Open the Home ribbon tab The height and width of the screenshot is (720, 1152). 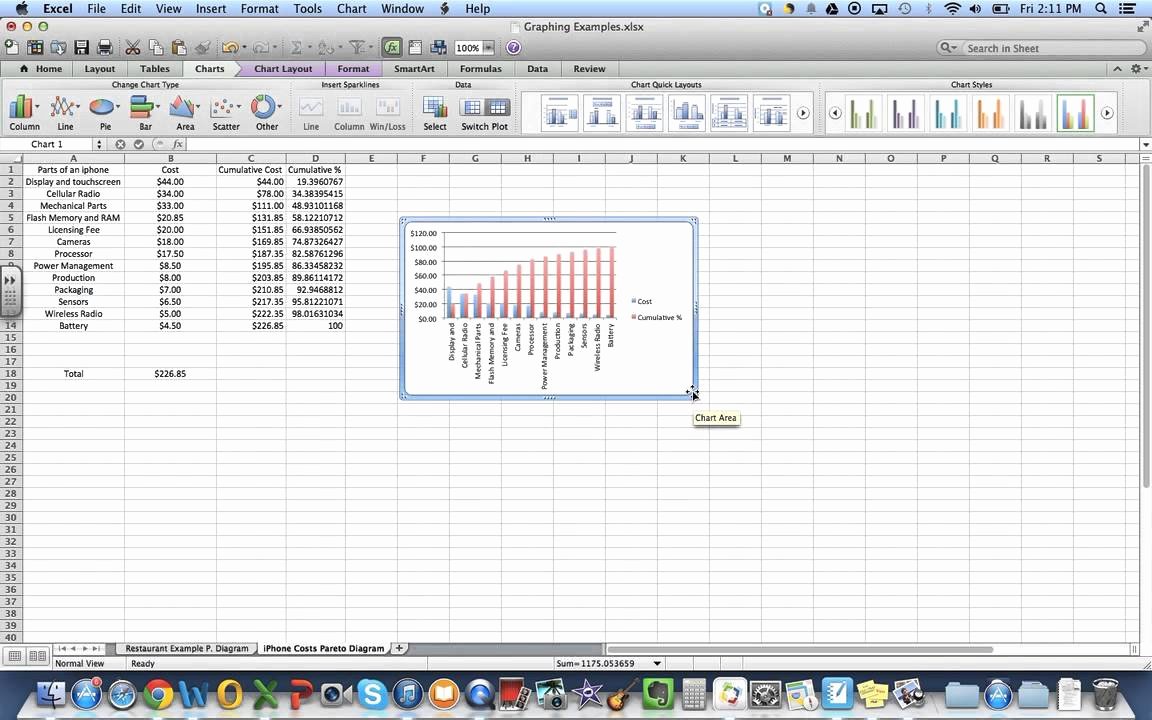click(42, 68)
